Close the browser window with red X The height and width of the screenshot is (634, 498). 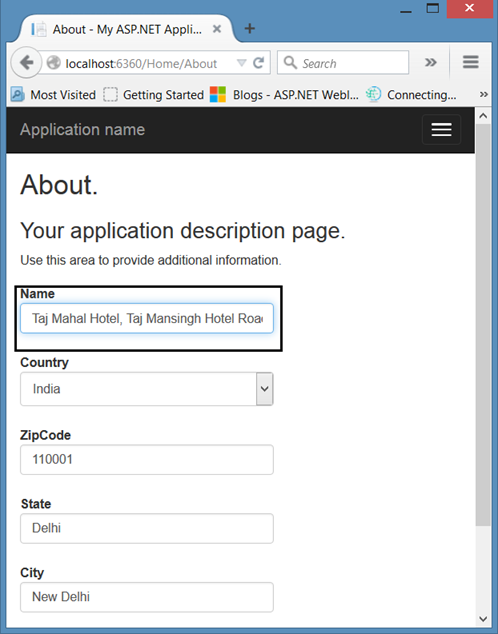click(x=469, y=8)
